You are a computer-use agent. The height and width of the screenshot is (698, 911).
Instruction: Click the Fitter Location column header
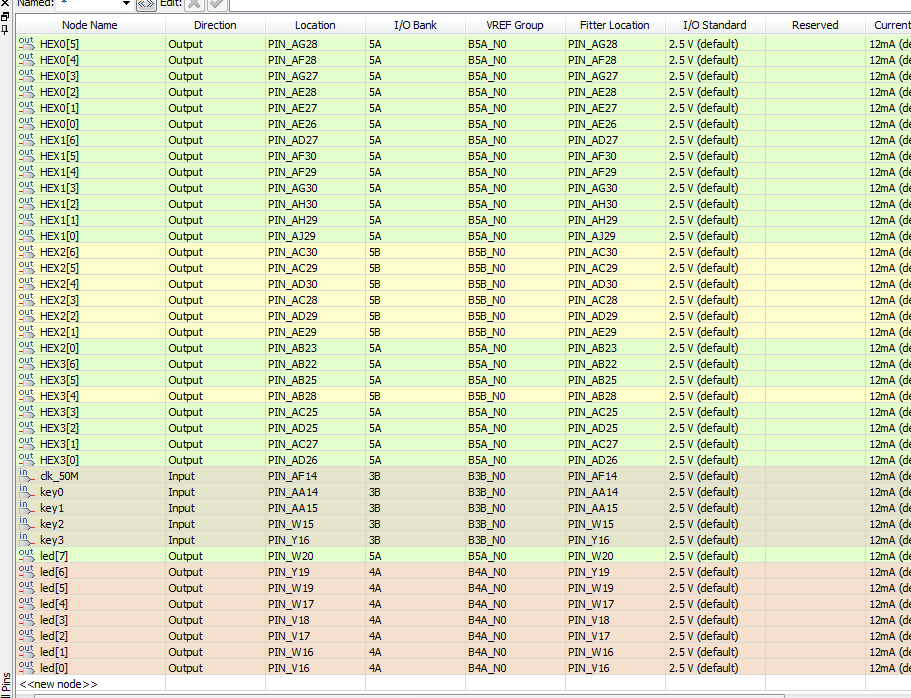[x=615, y=25]
